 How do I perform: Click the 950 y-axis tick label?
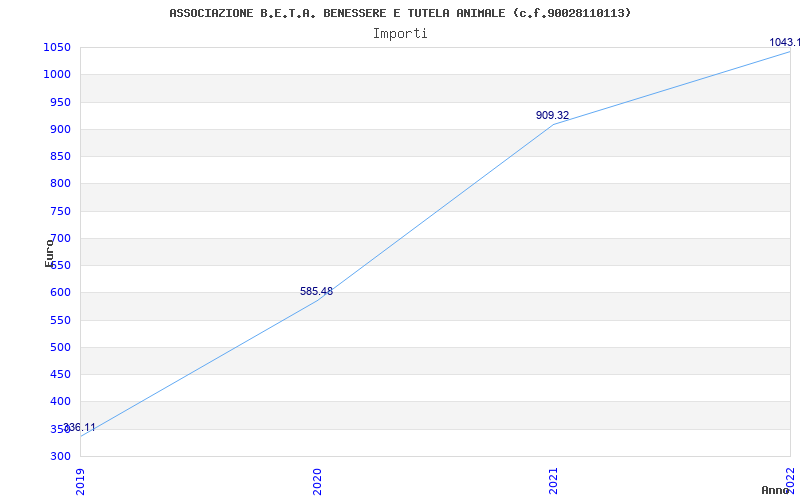[60, 102]
